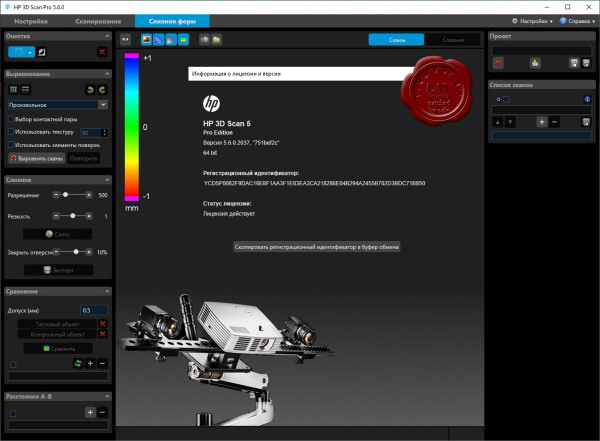Click the camera screenshot icon in viewport toolbar
The image size is (600, 441).
(x=205, y=39)
